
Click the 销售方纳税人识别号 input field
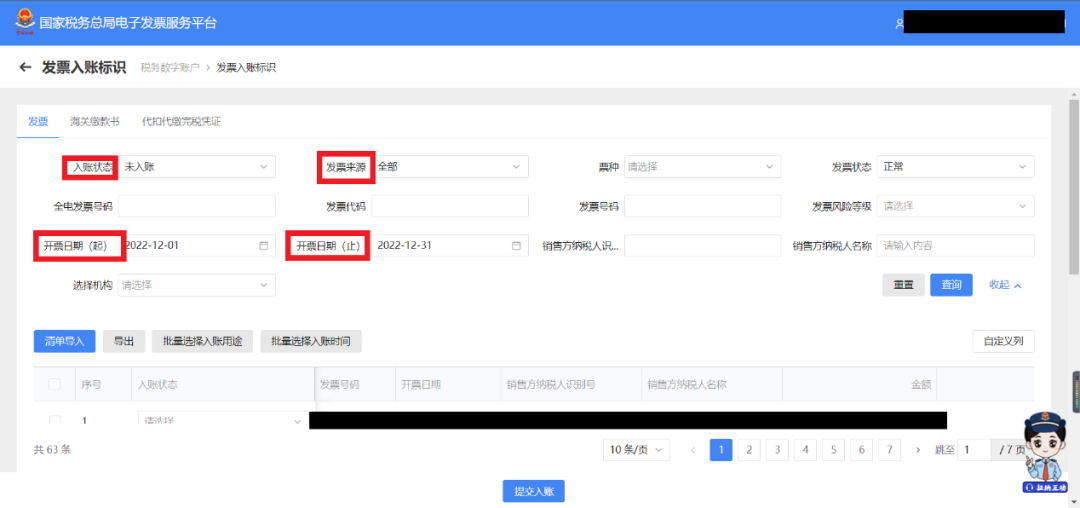703,245
